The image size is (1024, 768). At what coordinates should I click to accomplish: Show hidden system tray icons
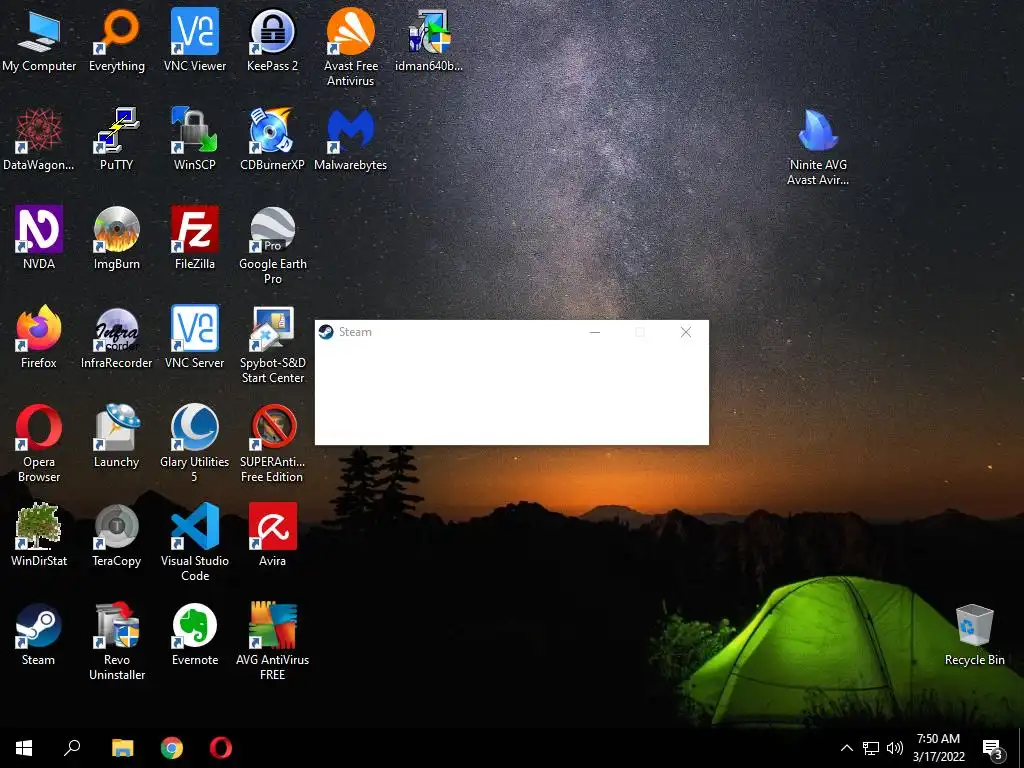[x=846, y=748]
